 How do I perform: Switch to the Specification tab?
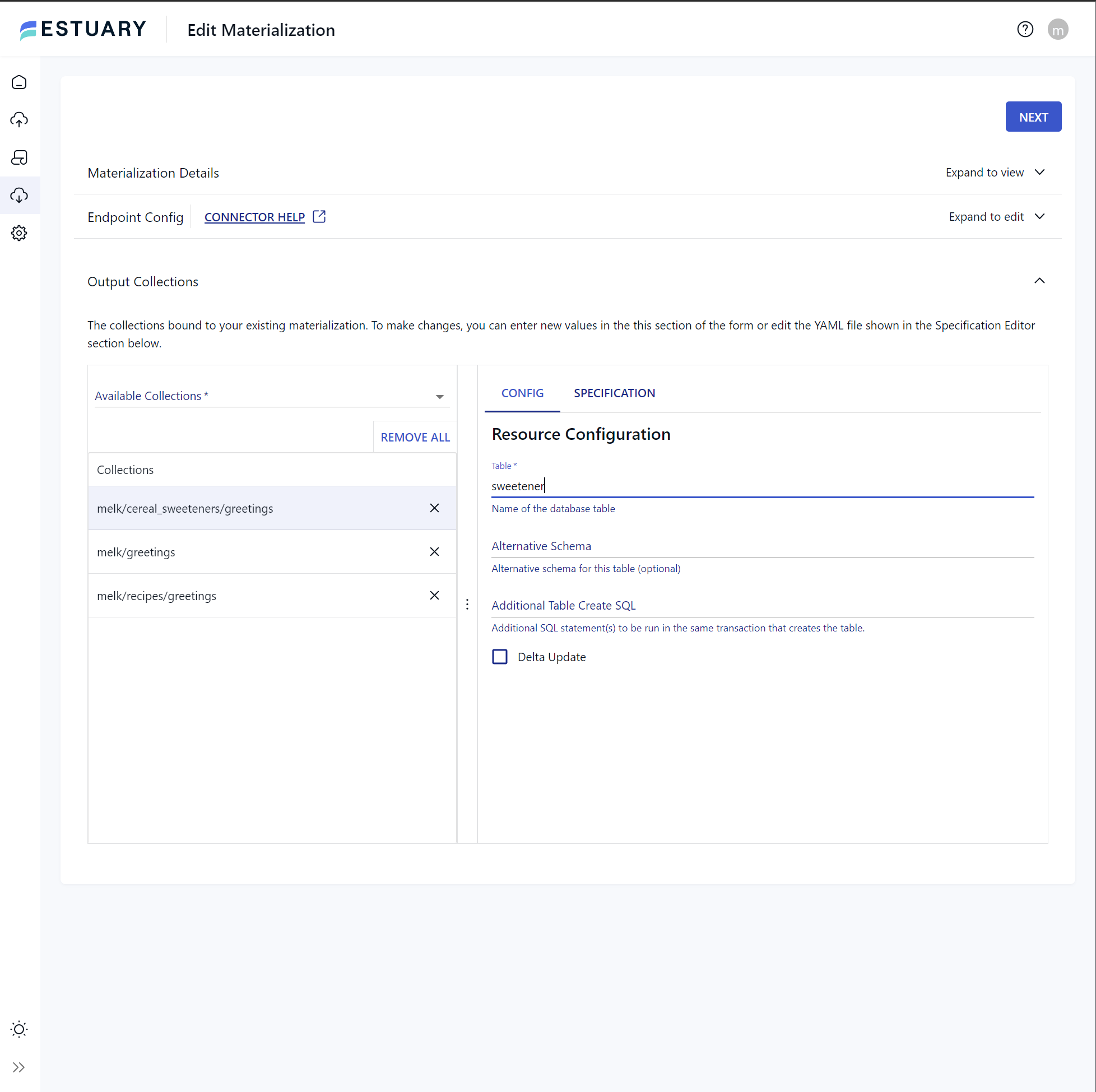614,393
